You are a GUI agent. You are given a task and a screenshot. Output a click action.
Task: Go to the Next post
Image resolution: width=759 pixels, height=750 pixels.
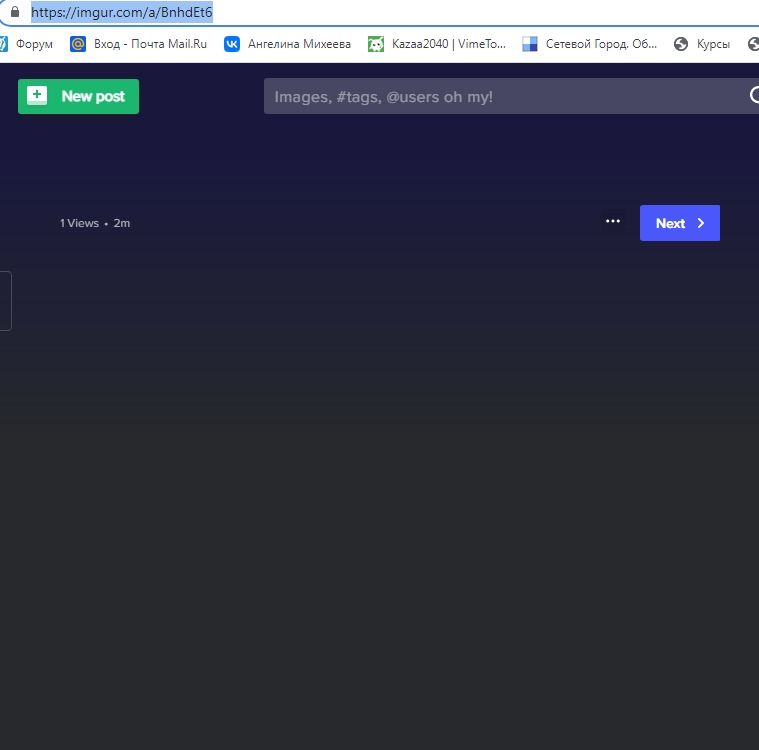tap(679, 223)
